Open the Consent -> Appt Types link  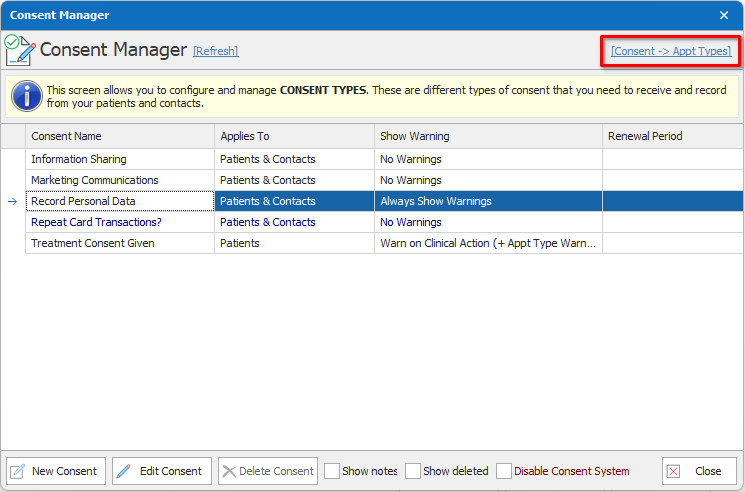[670, 51]
